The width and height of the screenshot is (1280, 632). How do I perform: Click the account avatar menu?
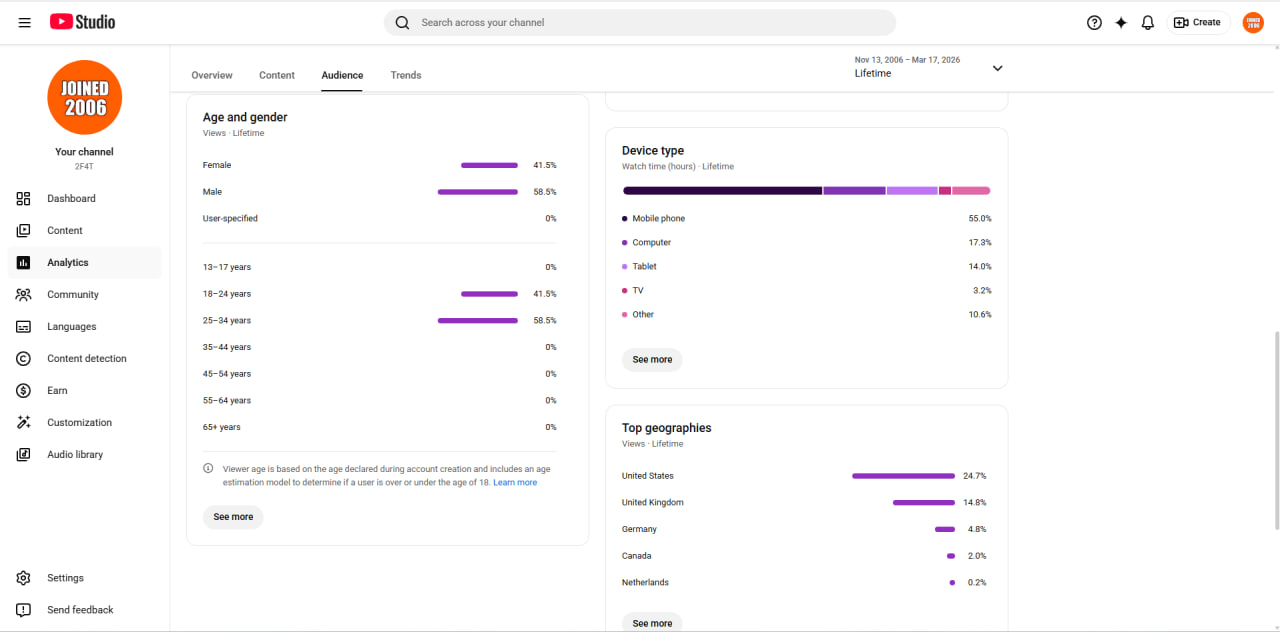coord(1253,22)
